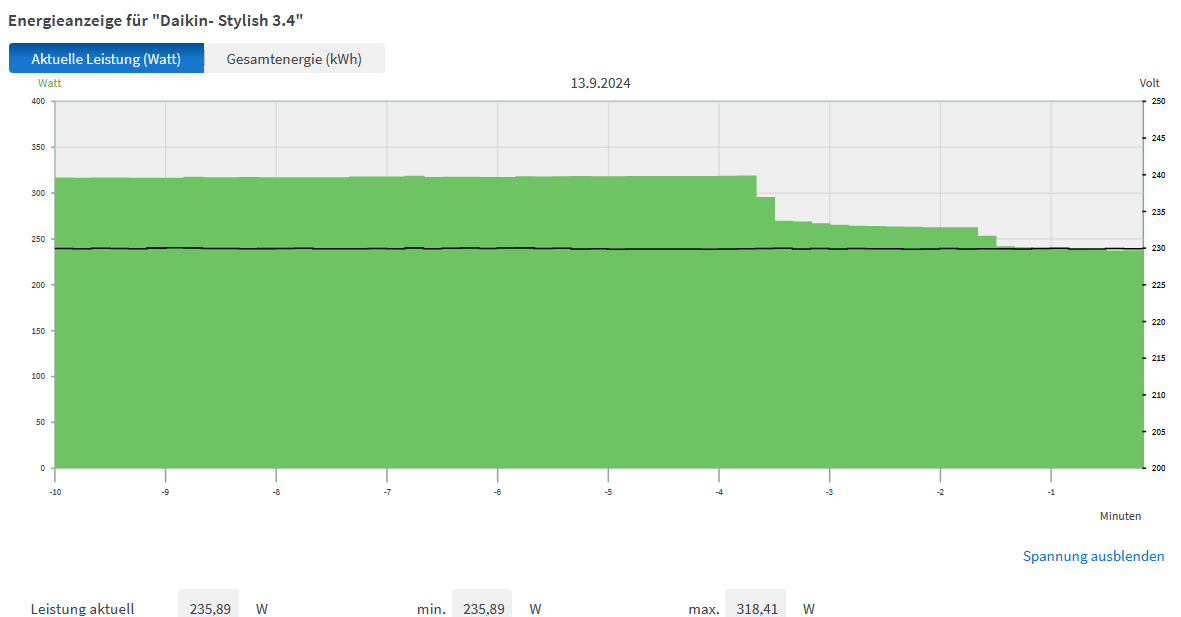Click the Volt axis label
This screenshot has height=617, width=1181.
pos(1149,83)
